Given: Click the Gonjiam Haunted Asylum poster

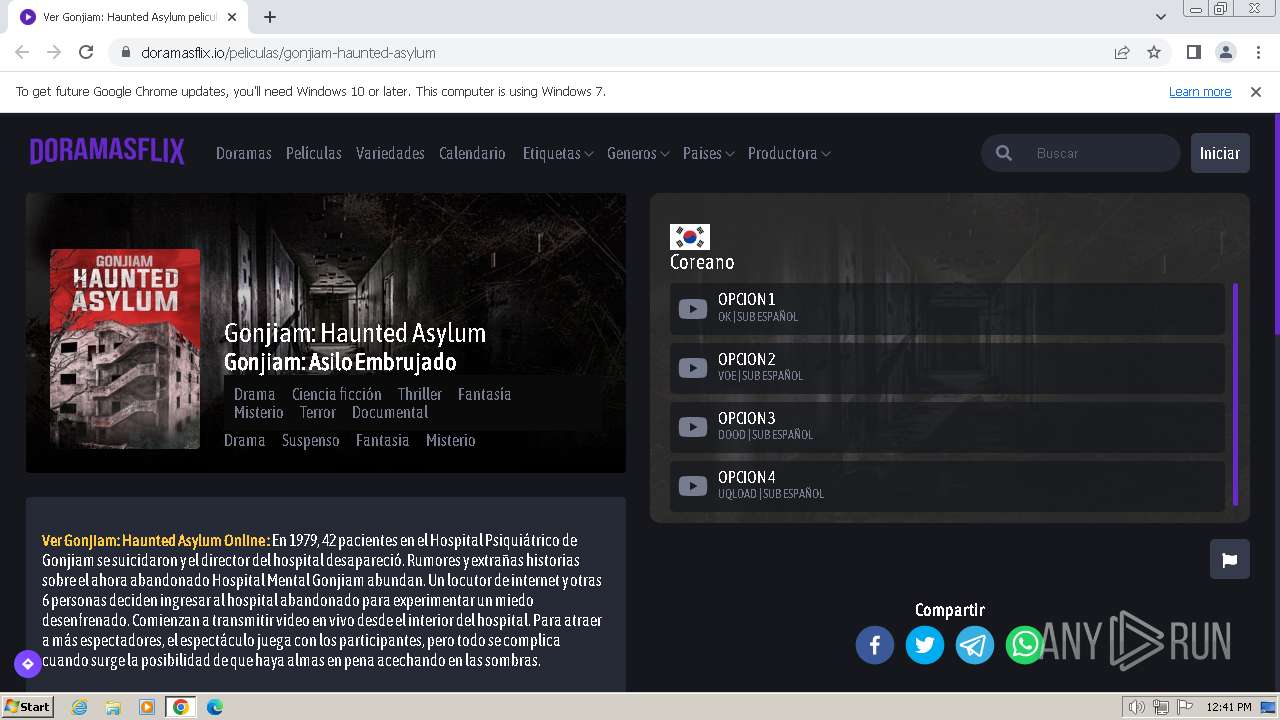Looking at the screenshot, I should coord(125,348).
